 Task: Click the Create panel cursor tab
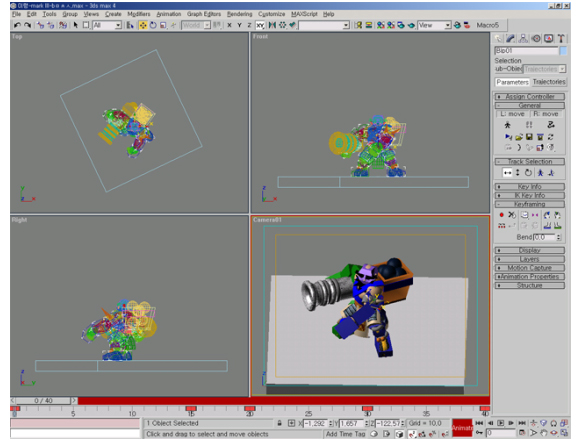pos(498,39)
